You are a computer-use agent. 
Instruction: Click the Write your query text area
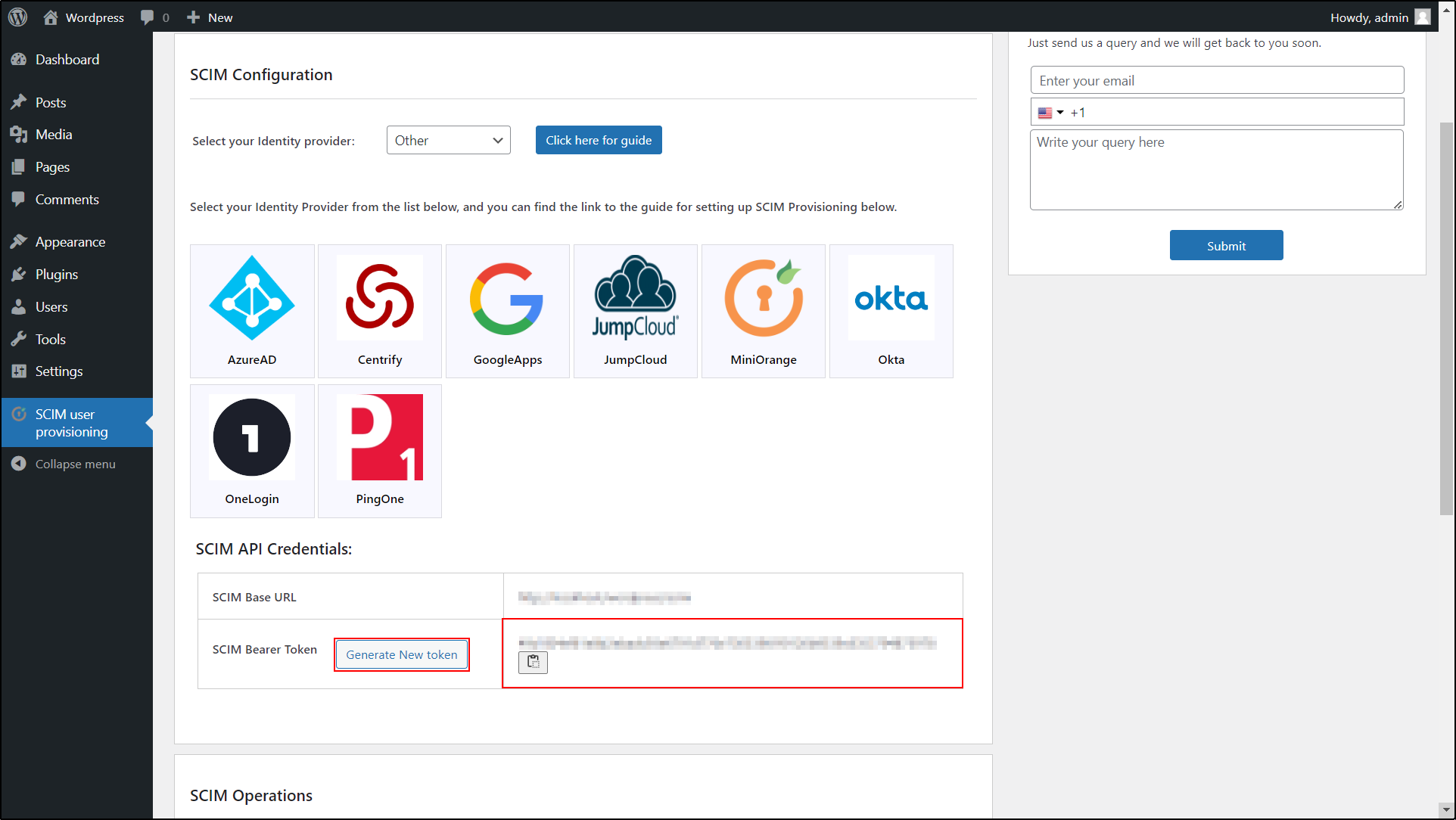[x=1216, y=168]
